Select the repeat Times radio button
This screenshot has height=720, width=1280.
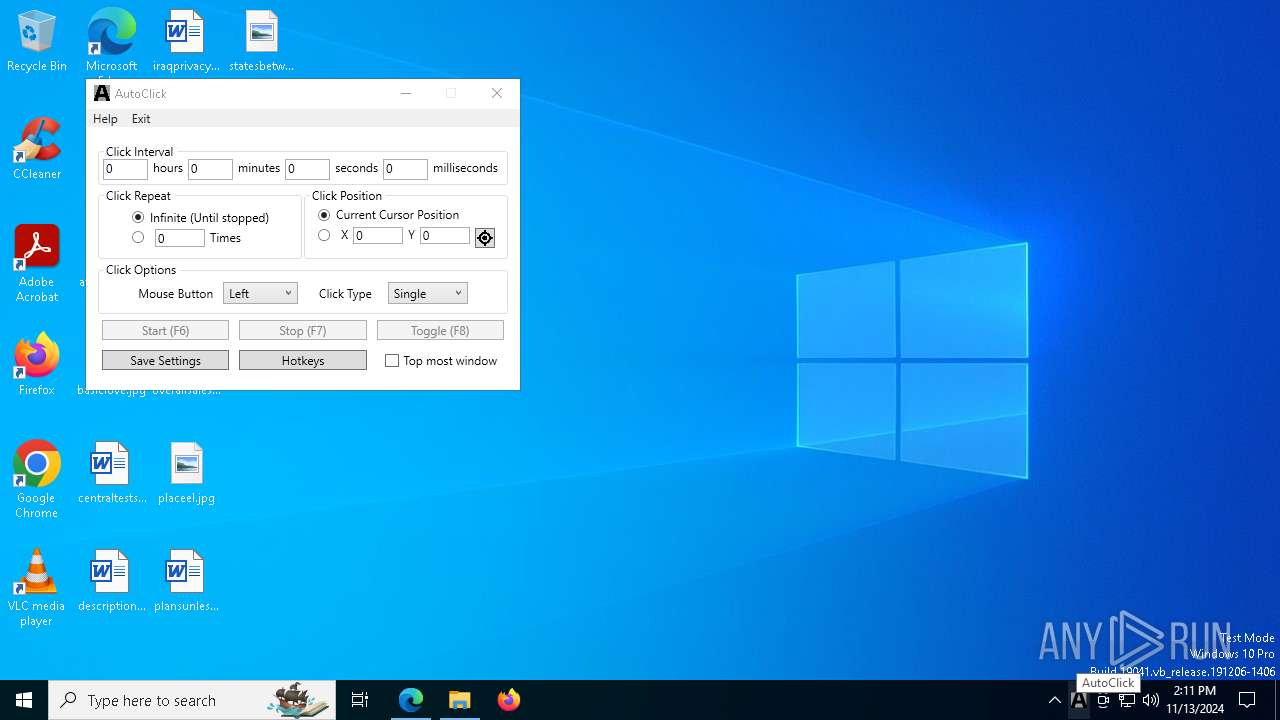pos(138,238)
